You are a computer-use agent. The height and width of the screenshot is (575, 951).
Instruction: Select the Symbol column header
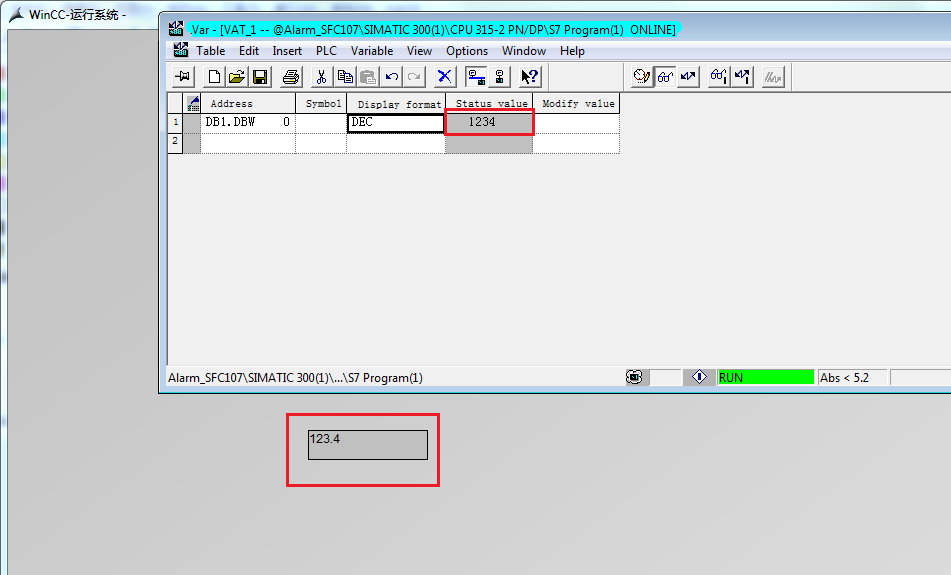pyautogui.click(x=321, y=103)
